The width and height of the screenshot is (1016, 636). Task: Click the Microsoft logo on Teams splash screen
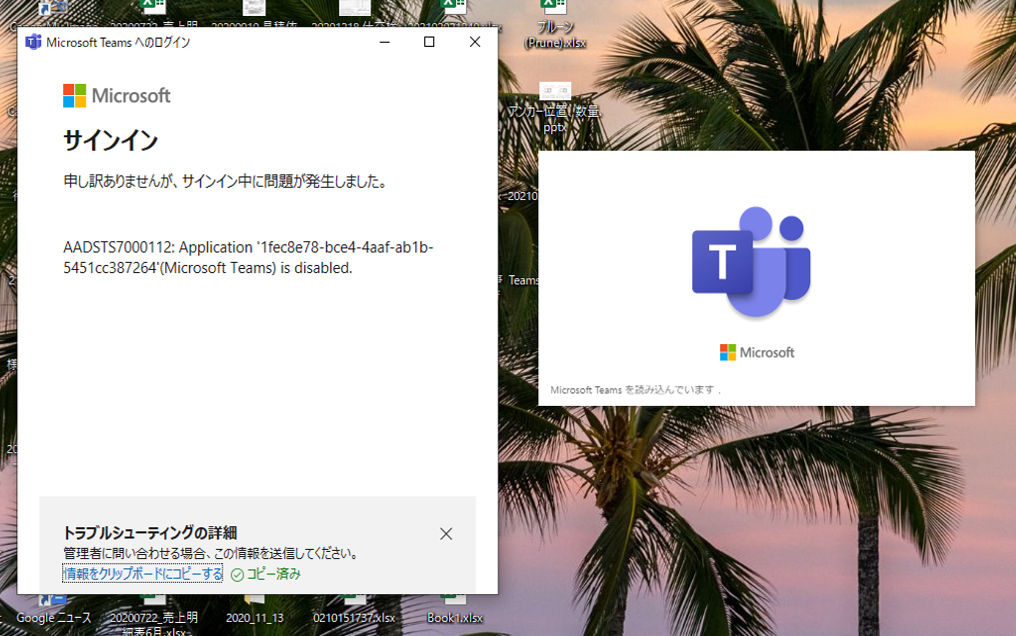[757, 352]
